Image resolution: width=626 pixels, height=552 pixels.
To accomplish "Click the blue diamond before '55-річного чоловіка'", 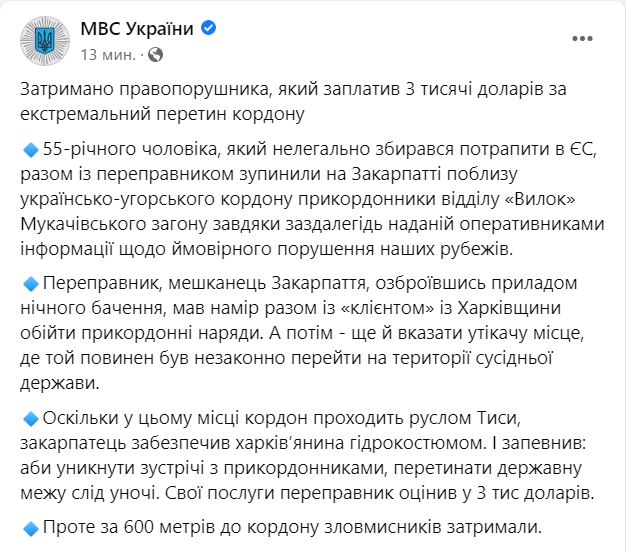I will pyautogui.click(x=30, y=151).
